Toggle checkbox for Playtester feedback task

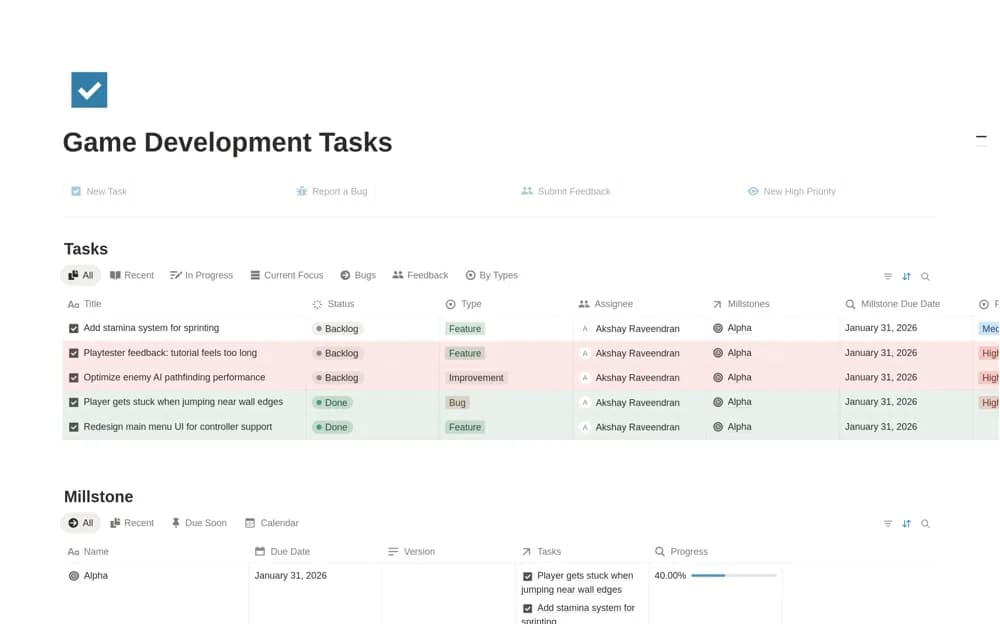(73, 353)
